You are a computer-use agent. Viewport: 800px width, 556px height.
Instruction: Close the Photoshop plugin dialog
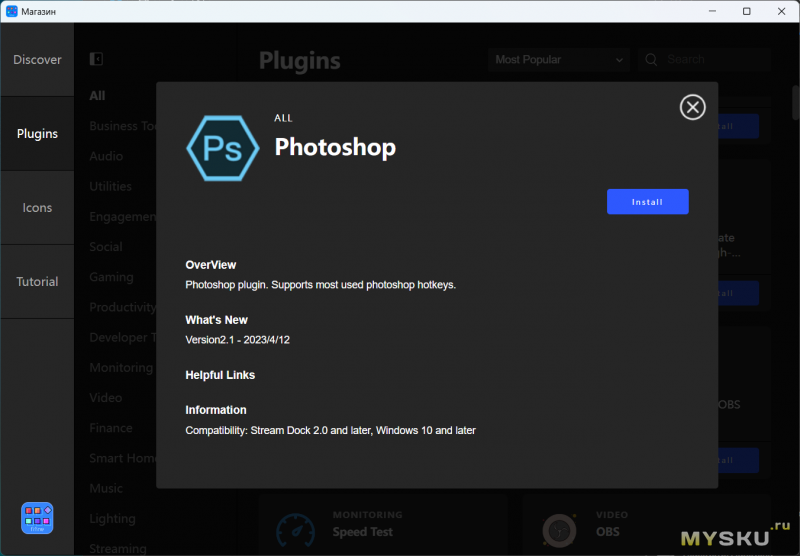point(692,107)
